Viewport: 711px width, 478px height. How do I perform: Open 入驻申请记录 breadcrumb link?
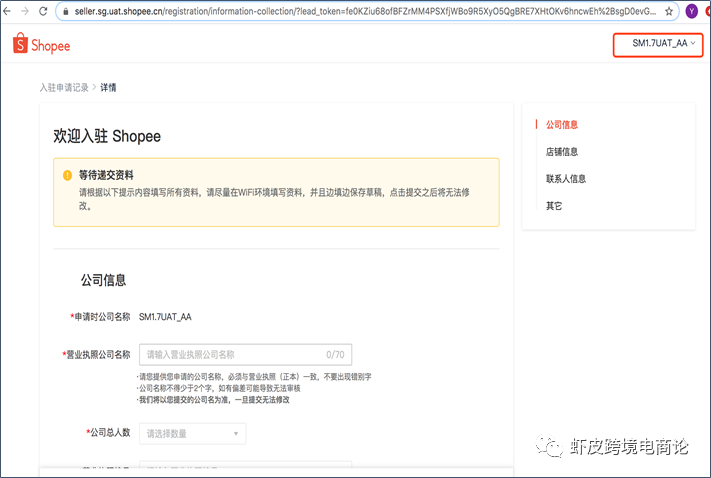[x=64, y=88]
